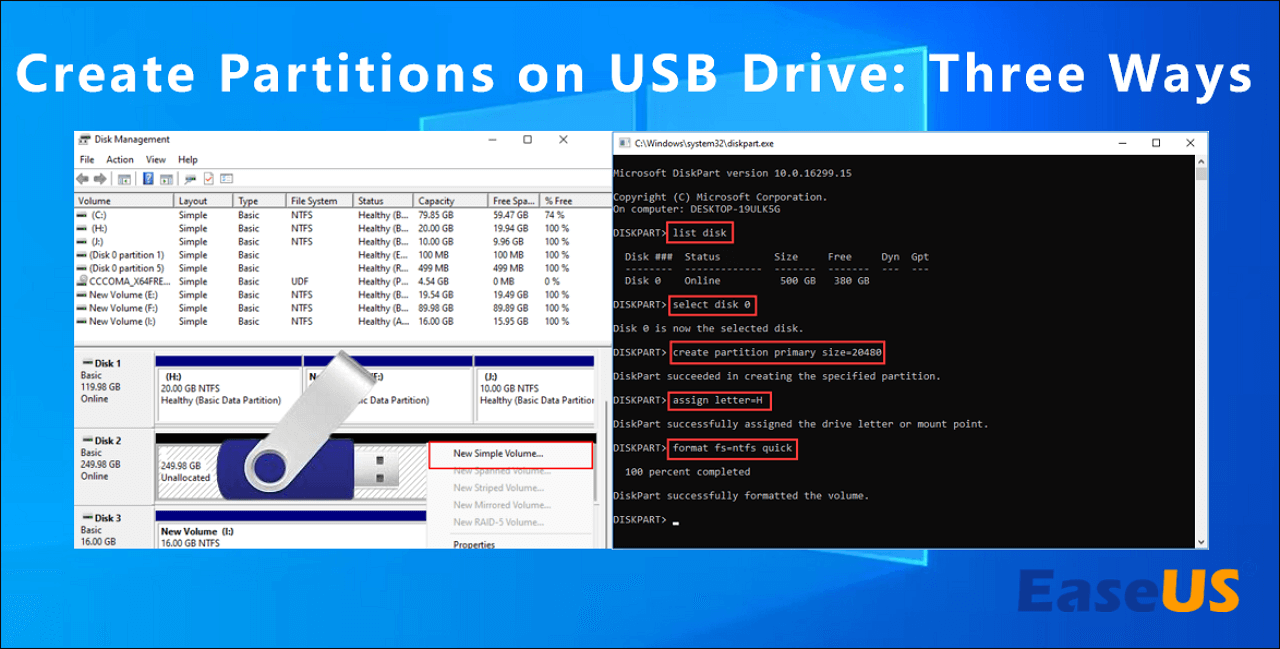This screenshot has width=1280, height=649.
Task: Open the Help menu
Action: click(188, 159)
